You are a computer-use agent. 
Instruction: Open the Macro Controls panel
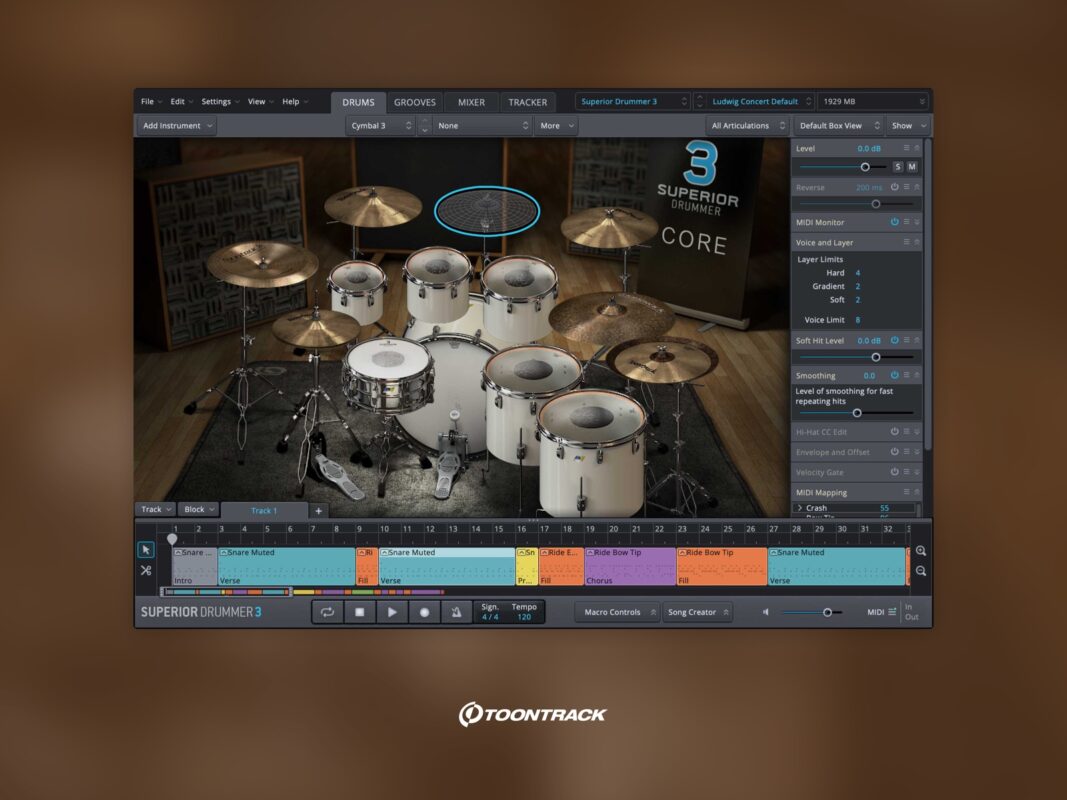click(619, 612)
